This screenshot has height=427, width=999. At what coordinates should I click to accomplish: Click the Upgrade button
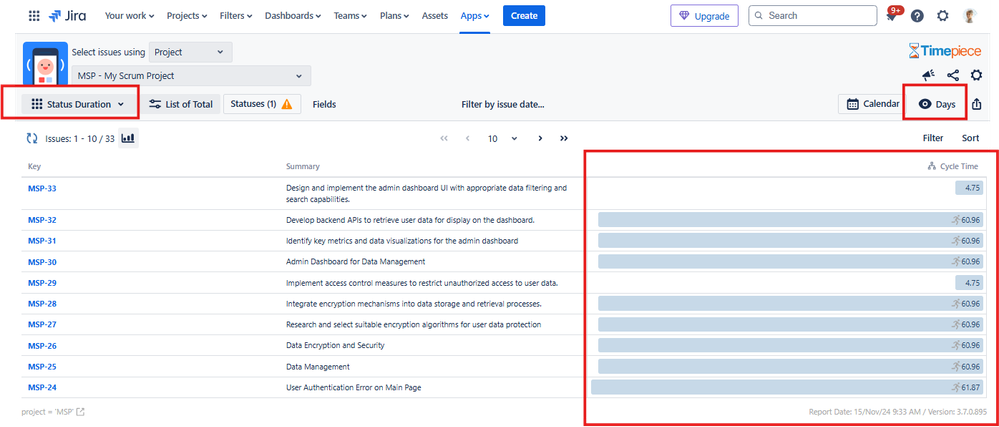[x=704, y=17]
